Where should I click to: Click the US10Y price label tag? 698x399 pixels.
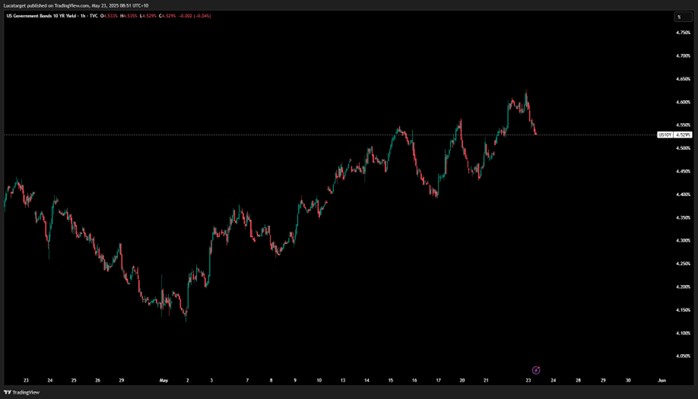pos(665,134)
